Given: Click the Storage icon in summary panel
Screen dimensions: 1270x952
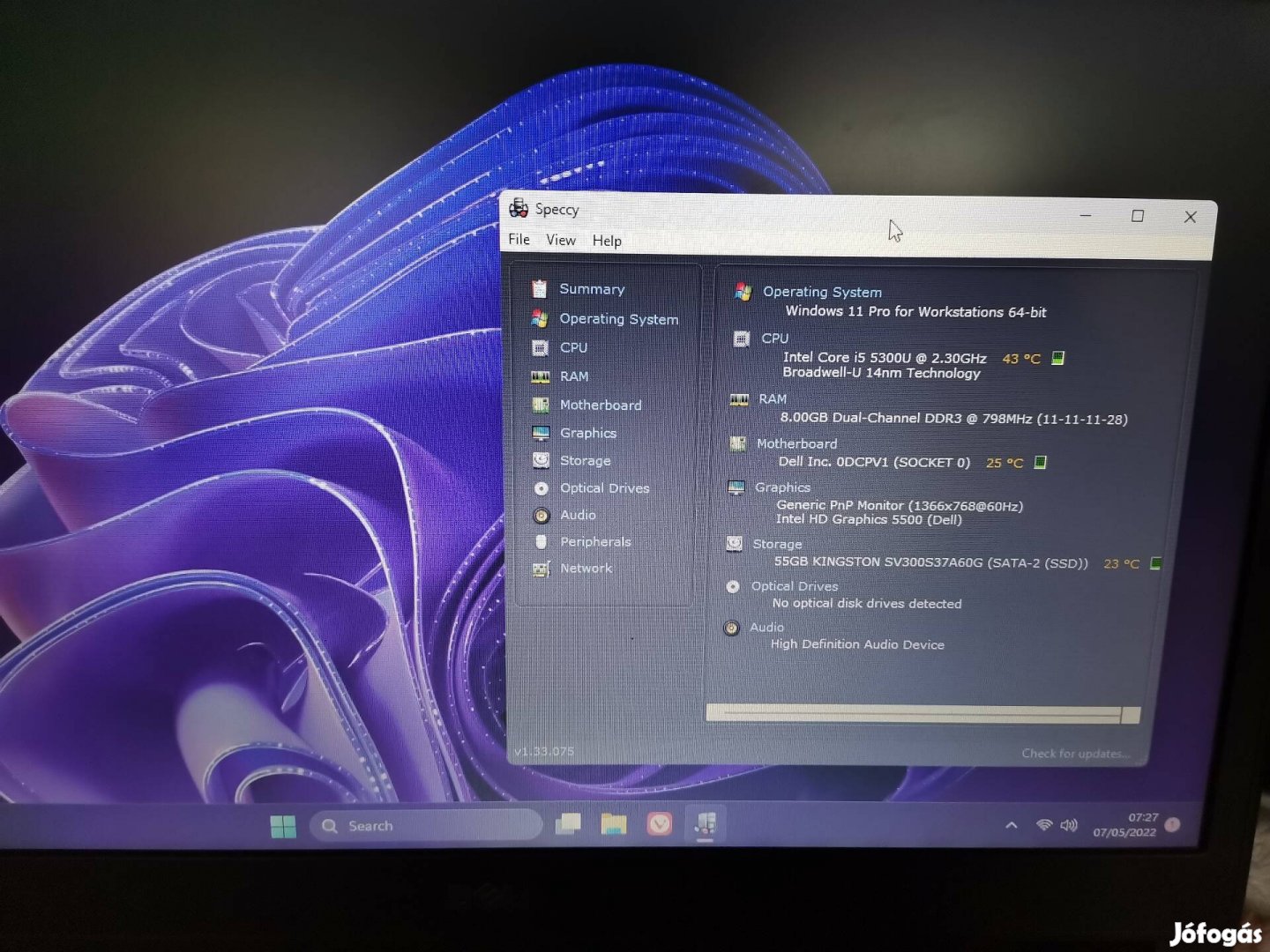Looking at the screenshot, I should pos(734,544).
